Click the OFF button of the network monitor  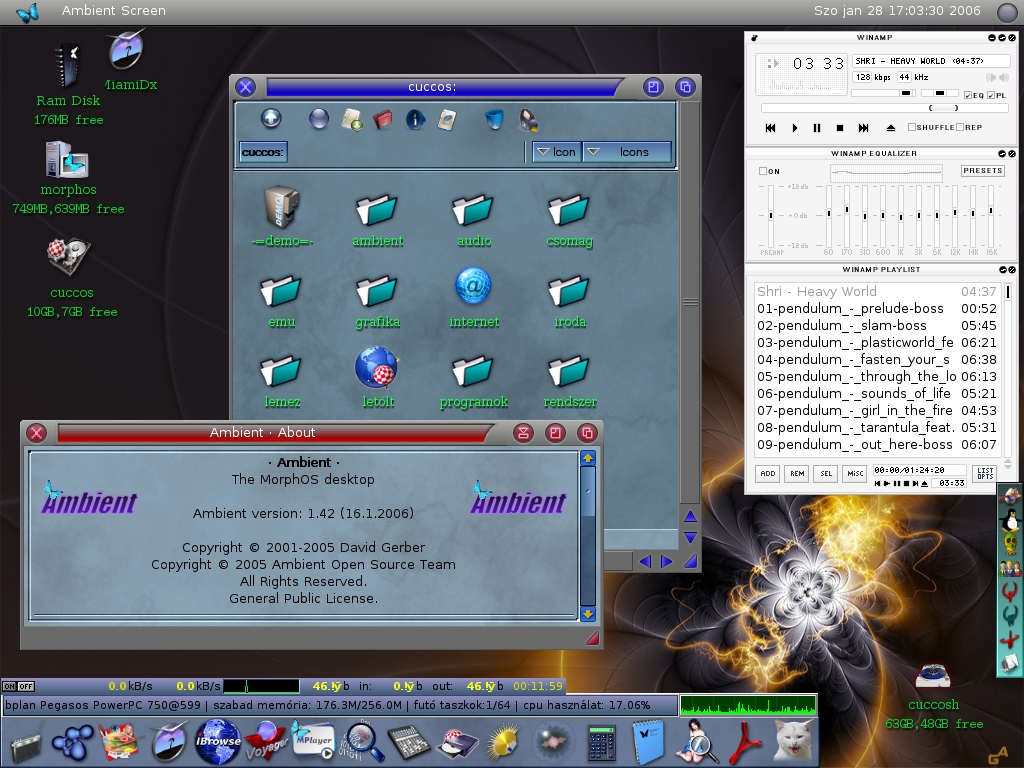(x=25, y=686)
